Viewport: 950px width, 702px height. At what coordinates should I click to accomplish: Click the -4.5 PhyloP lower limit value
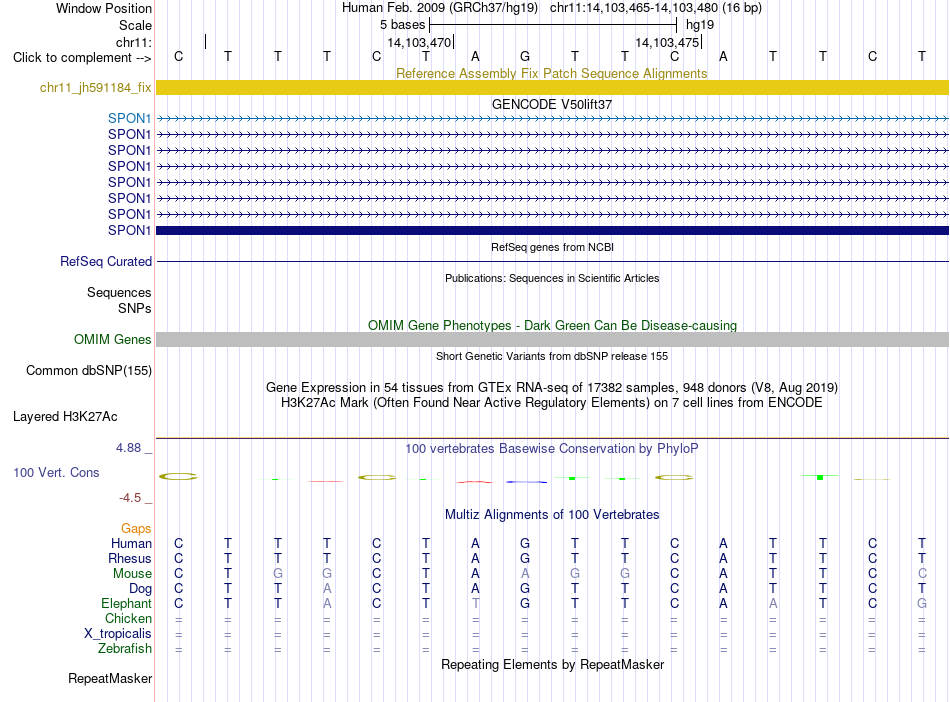[x=130, y=498]
